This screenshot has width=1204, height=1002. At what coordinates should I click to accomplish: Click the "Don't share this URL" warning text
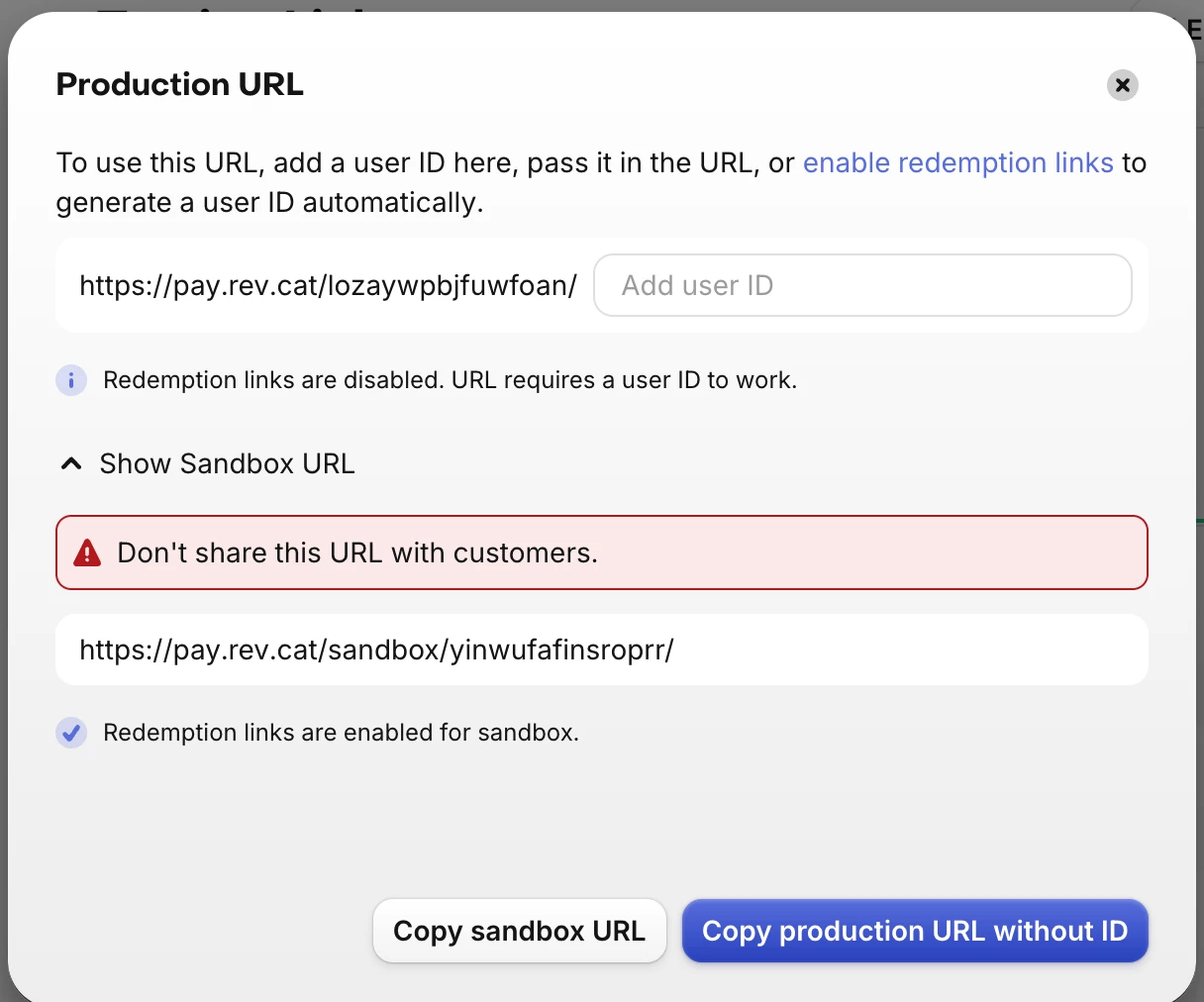tap(357, 552)
